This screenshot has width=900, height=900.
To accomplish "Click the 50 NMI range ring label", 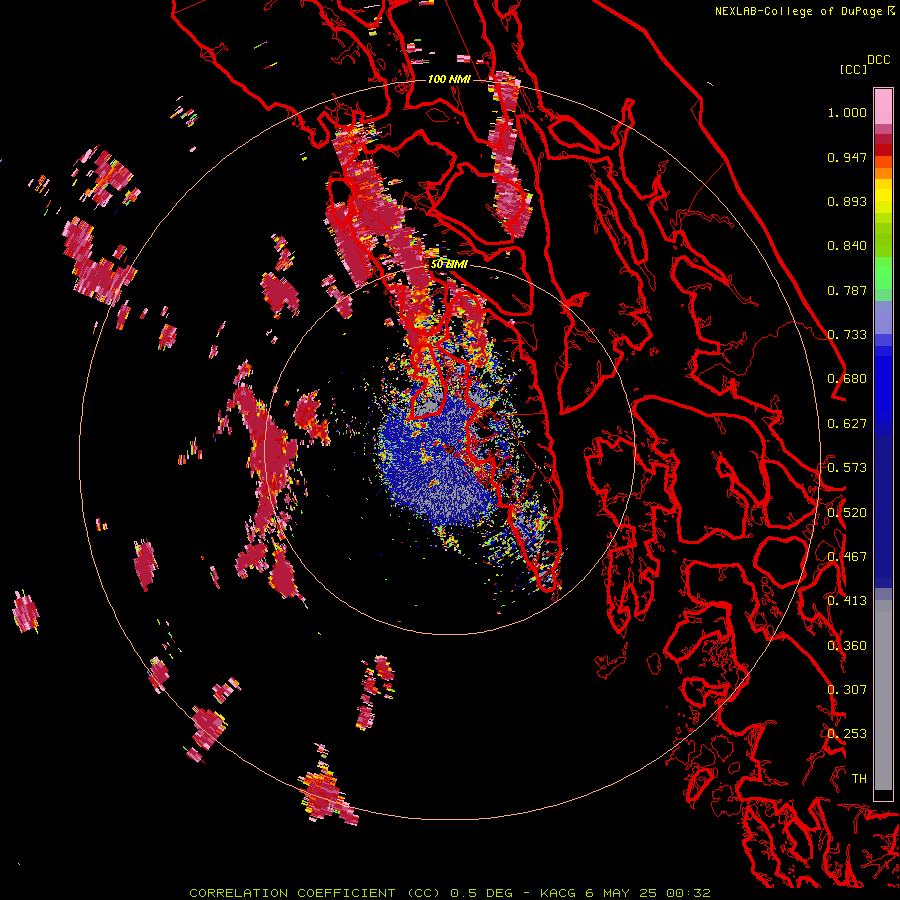I will click(x=449, y=264).
